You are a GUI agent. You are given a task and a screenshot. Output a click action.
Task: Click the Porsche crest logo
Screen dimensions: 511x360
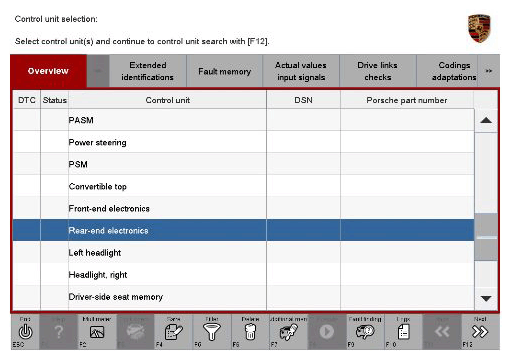pos(479,28)
